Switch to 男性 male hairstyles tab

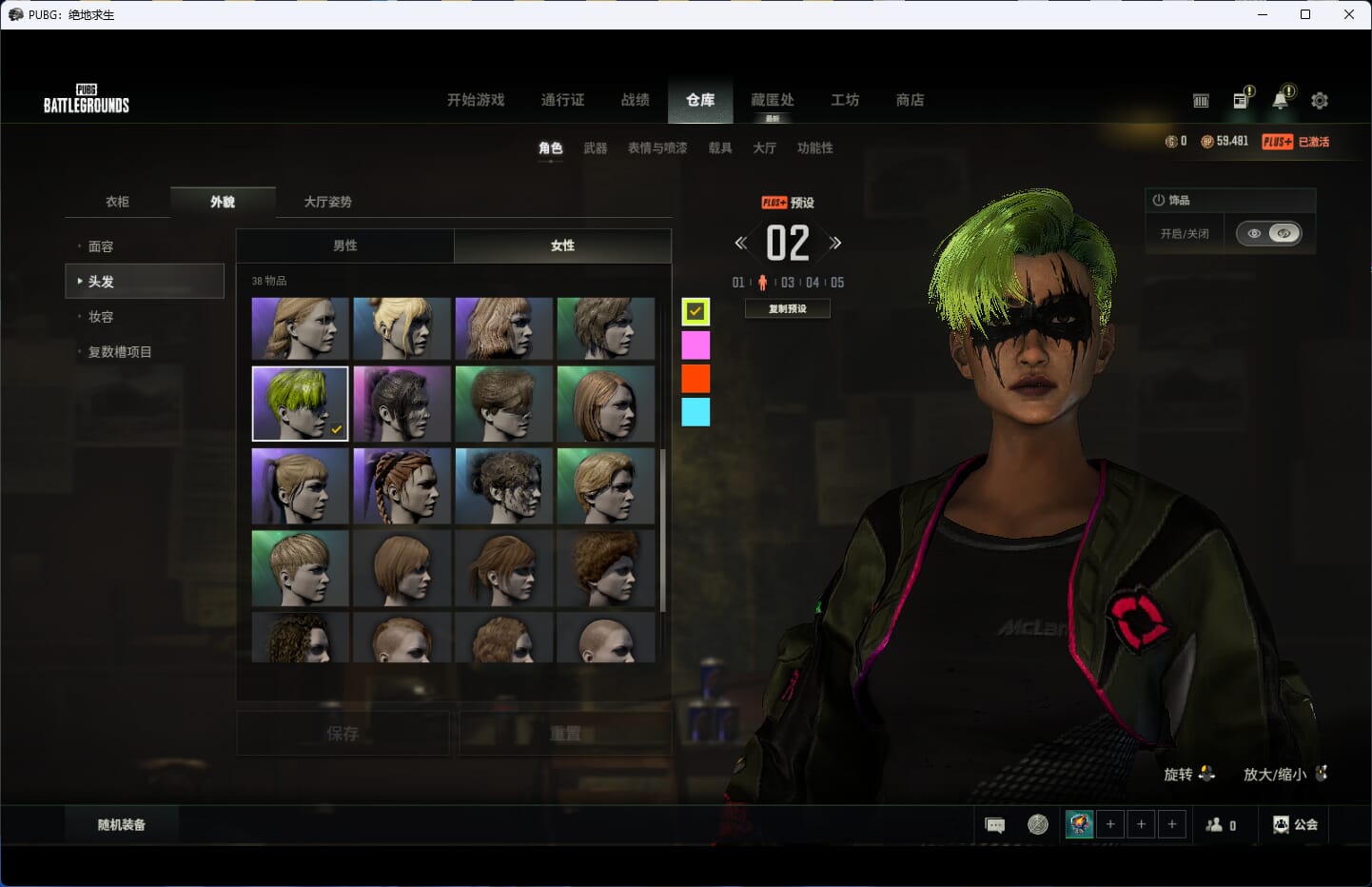(x=345, y=246)
